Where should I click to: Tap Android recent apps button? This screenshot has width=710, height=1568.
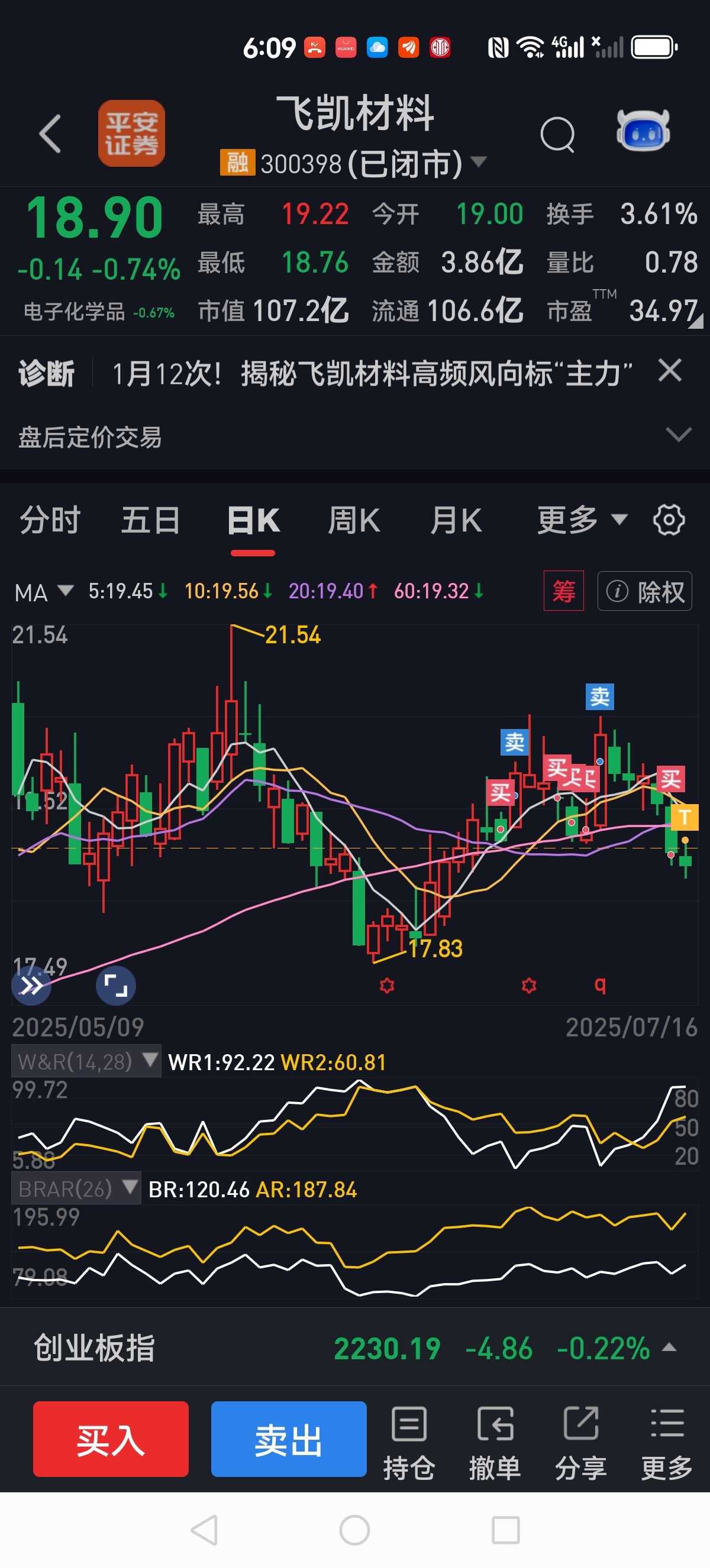click(x=505, y=1530)
